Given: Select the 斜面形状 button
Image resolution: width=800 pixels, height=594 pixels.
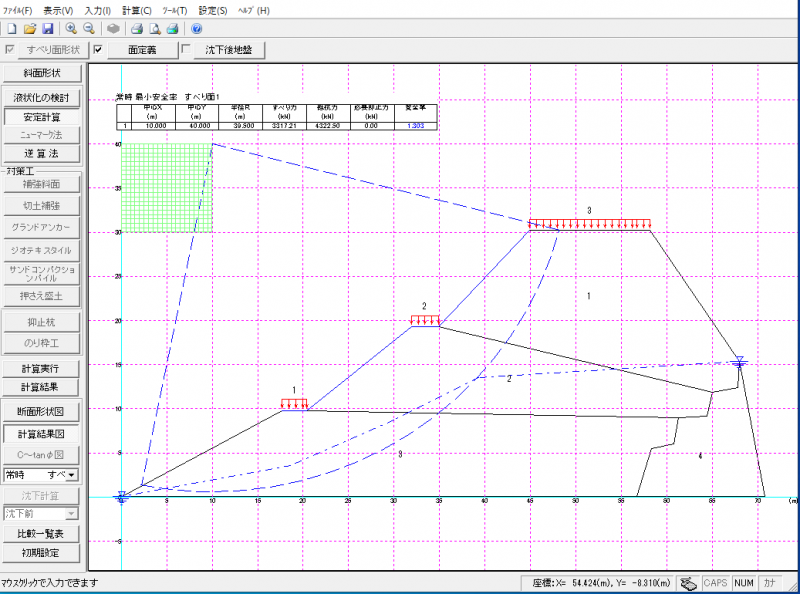Looking at the screenshot, I should coord(42,73).
